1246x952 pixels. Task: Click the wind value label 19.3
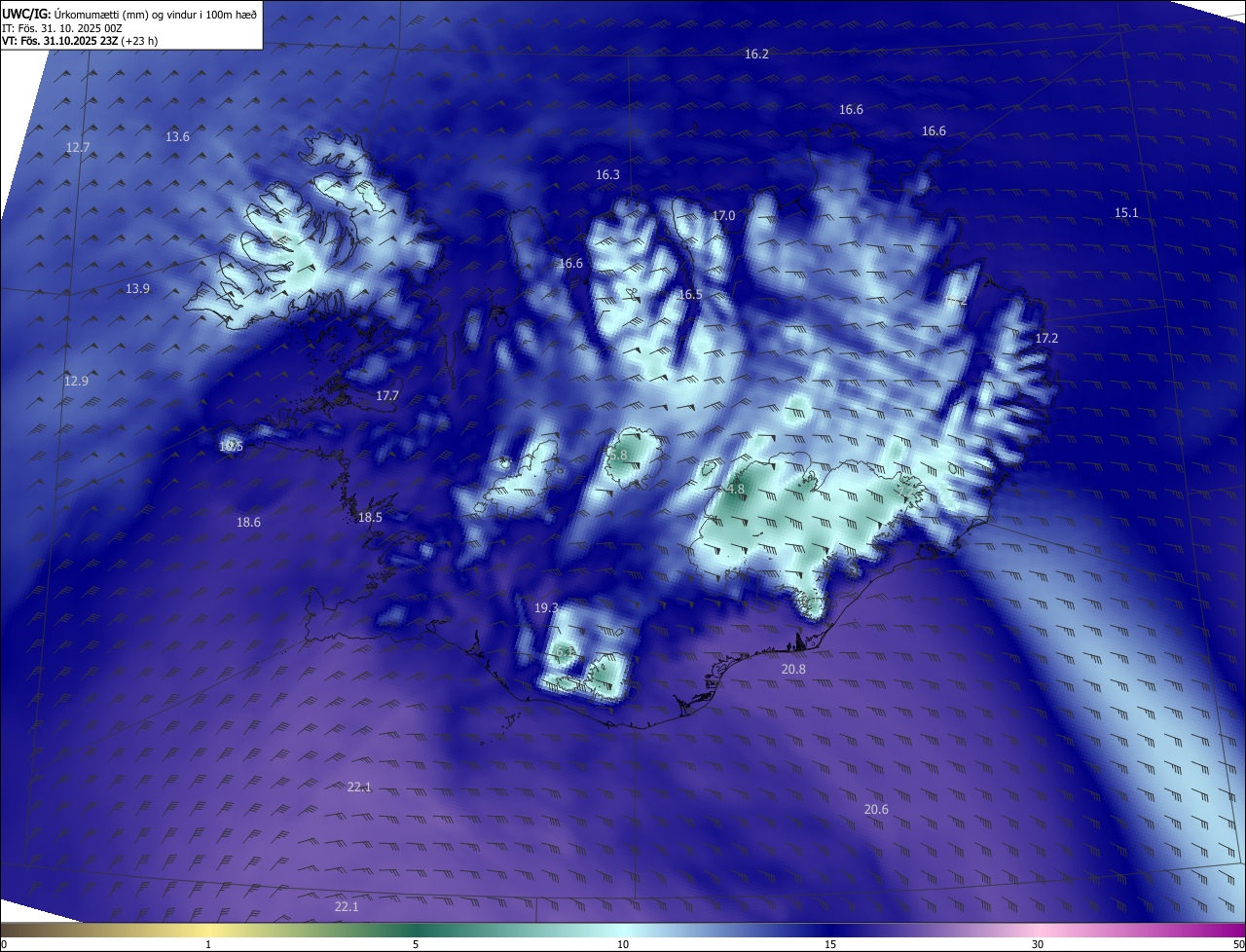coord(546,608)
